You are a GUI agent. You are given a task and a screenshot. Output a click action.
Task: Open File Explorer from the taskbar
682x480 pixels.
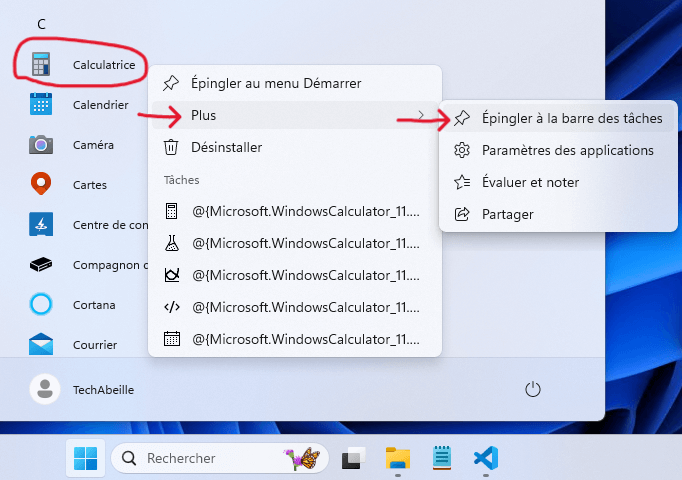pyautogui.click(x=398, y=458)
